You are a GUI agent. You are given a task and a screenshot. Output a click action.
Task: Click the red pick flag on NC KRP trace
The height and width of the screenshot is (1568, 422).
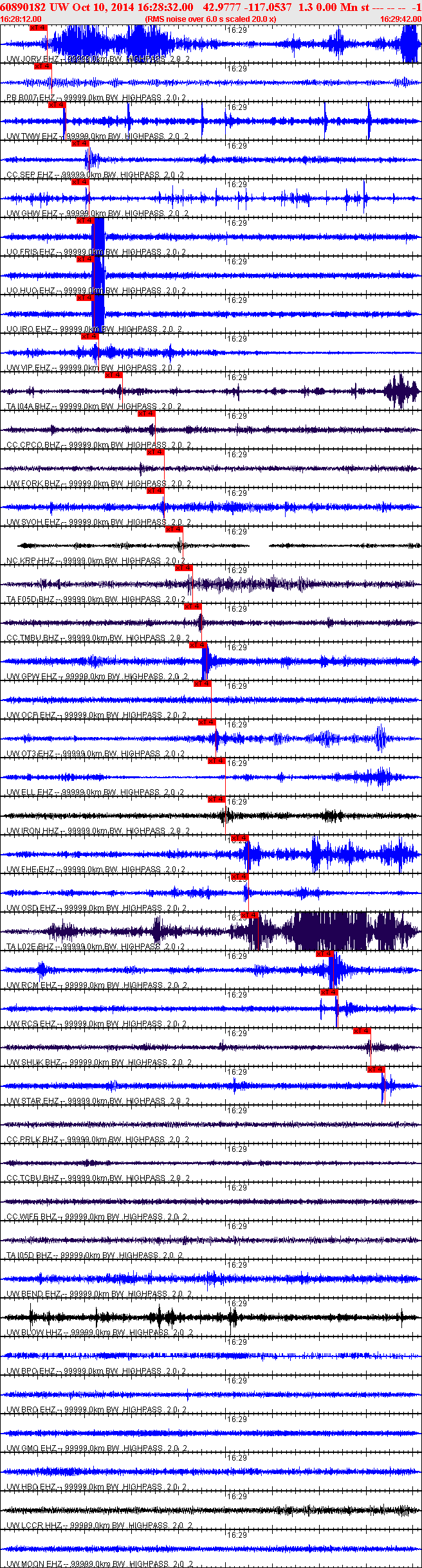174,529
